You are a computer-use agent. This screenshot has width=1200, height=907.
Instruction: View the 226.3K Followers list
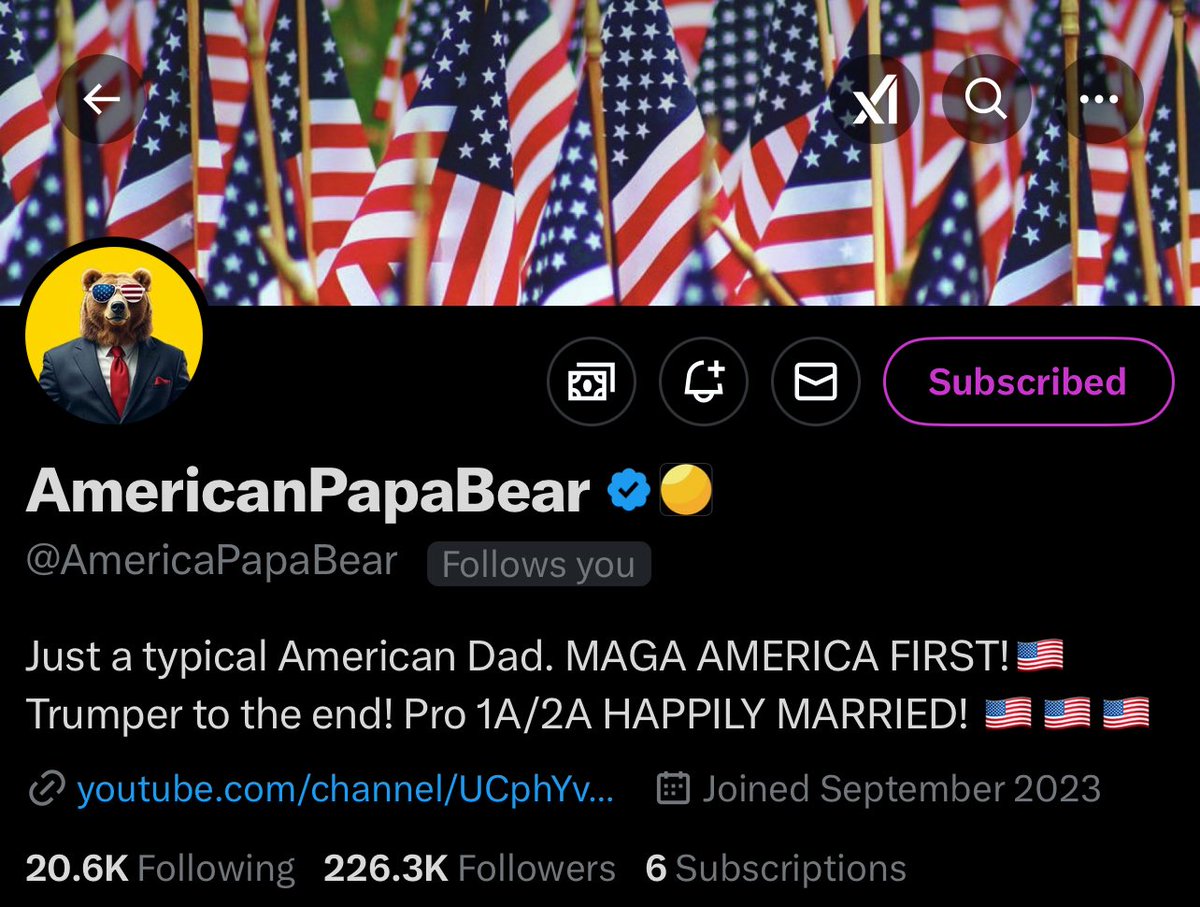pyautogui.click(x=469, y=868)
